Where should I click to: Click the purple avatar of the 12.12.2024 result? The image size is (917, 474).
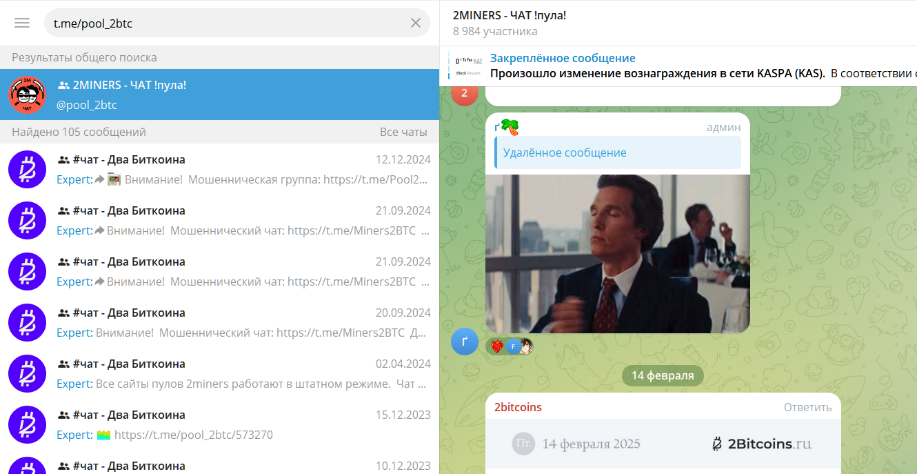[27, 169]
